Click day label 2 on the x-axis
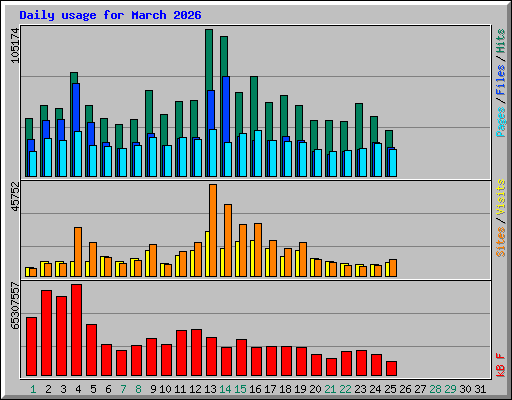This screenshot has height=400, width=512. click(x=48, y=389)
